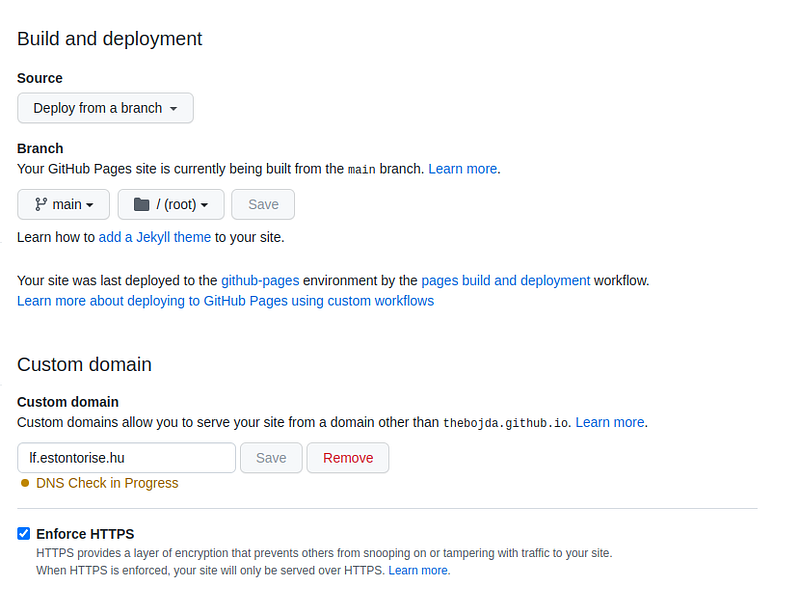Remove the custom domain
Image resolution: width=800 pixels, height=612 pixels.
[347, 458]
